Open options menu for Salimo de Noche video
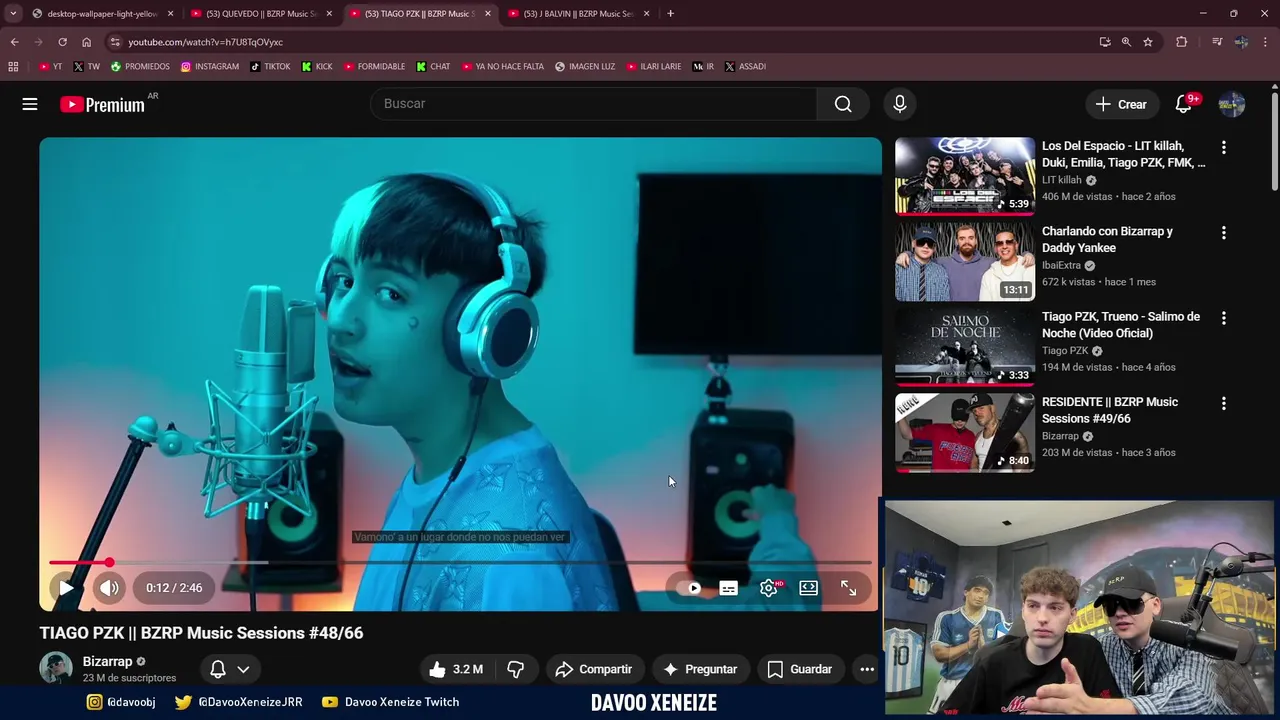 click(1223, 318)
